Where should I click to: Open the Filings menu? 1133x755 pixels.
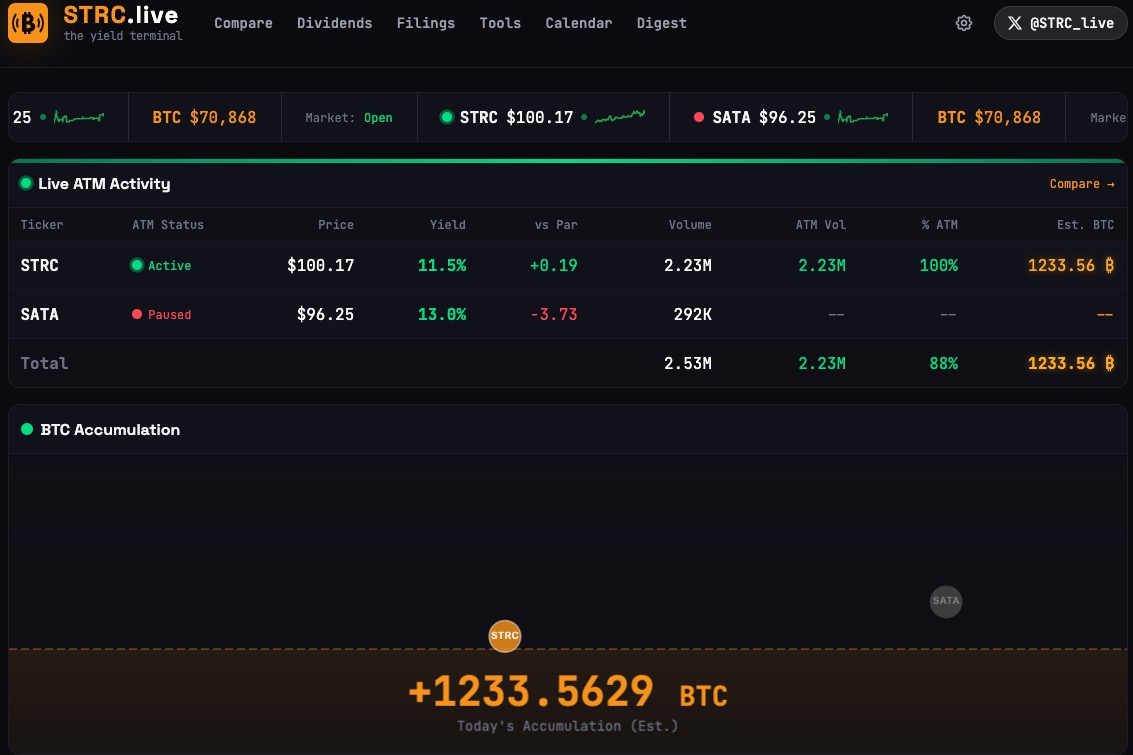click(x=426, y=23)
